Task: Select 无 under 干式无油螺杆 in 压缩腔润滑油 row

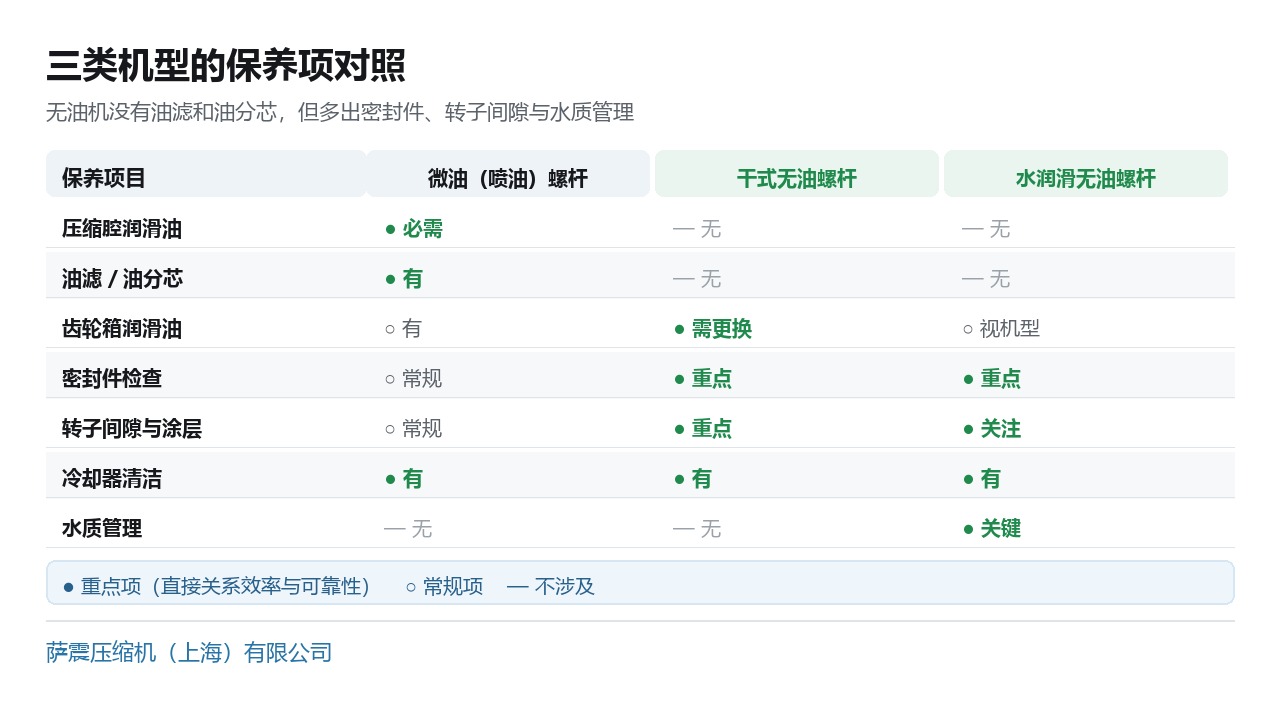Action: click(697, 228)
